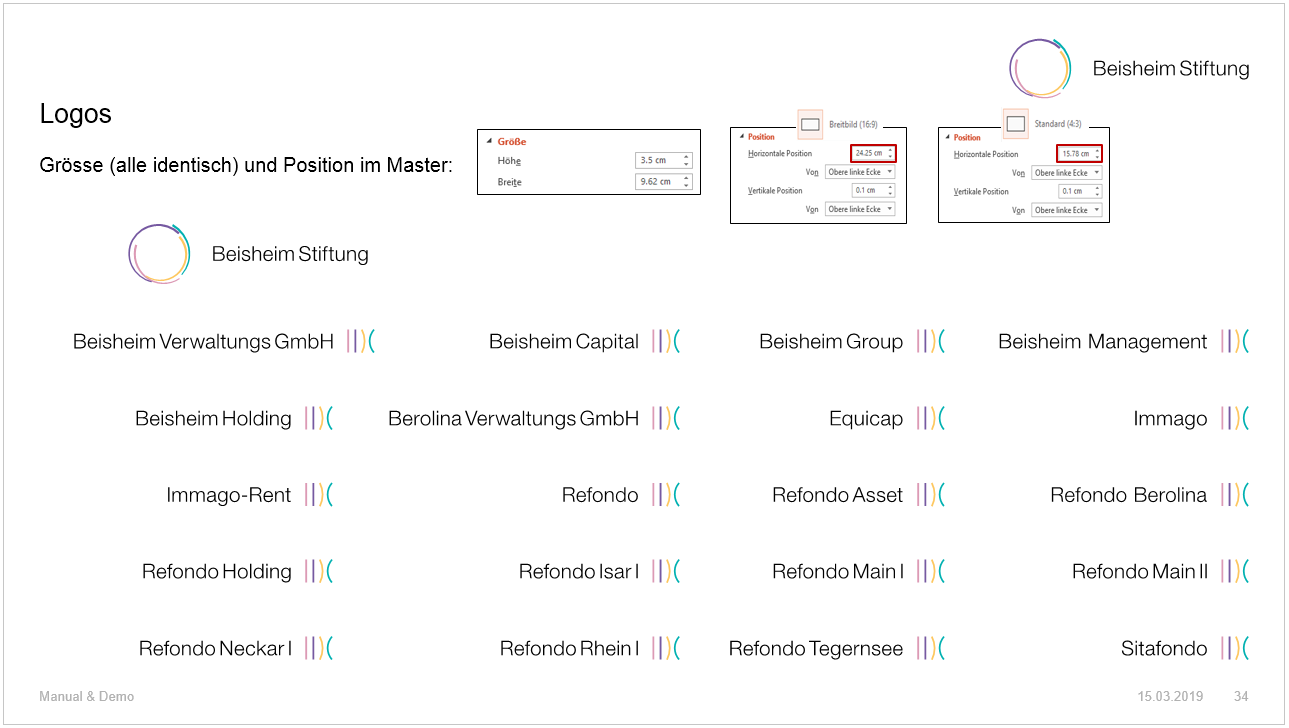The image size is (1289, 728).
Task: Click the Immago-Rent logo text
Action: [x=229, y=495]
